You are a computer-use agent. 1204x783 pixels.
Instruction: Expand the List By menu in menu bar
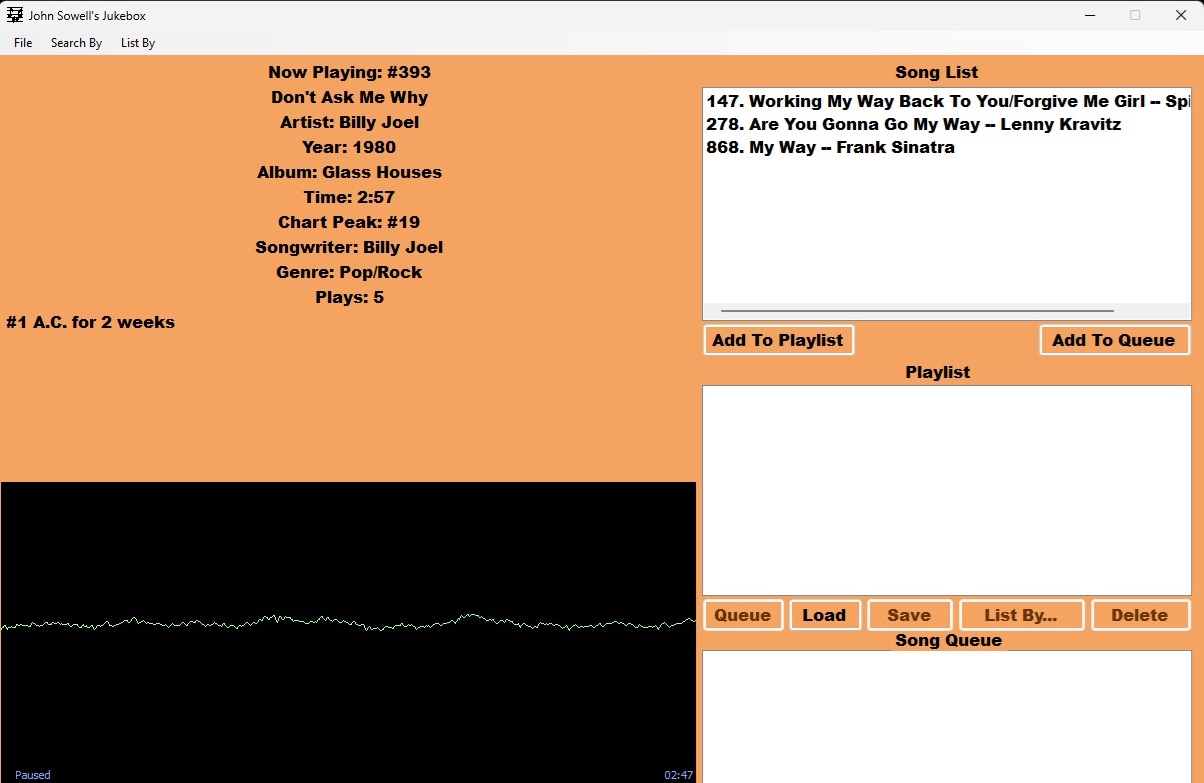pyautogui.click(x=138, y=43)
